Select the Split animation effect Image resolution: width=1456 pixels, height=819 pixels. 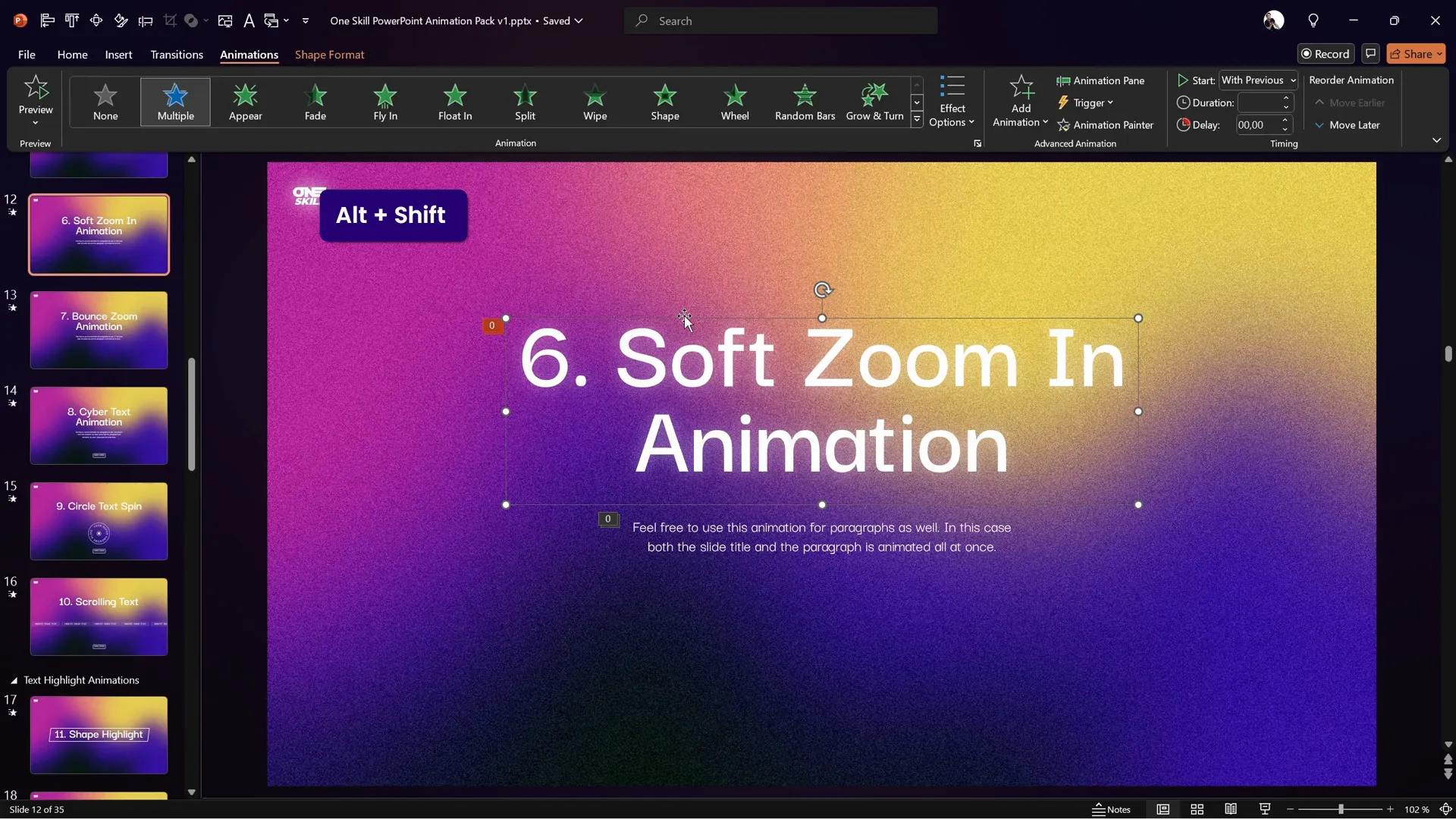525,102
